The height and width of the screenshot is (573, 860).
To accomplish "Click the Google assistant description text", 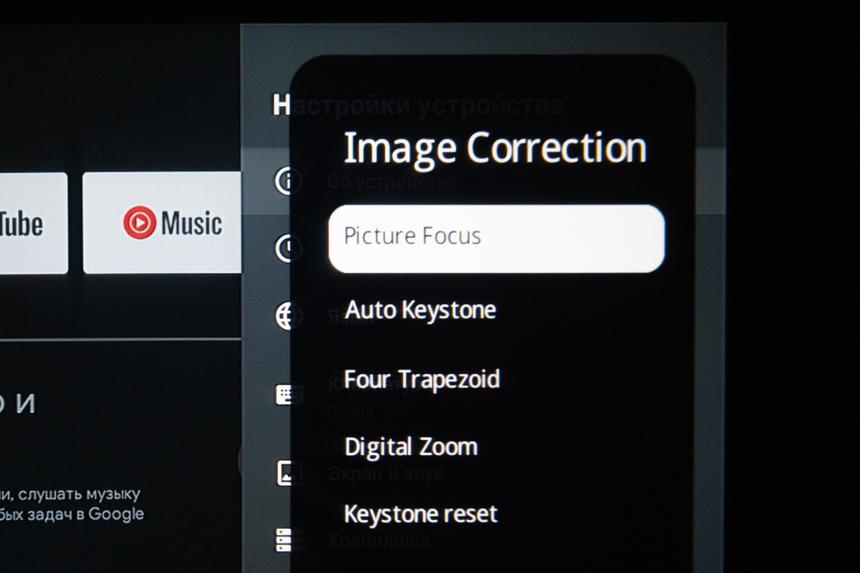I will click(72, 504).
